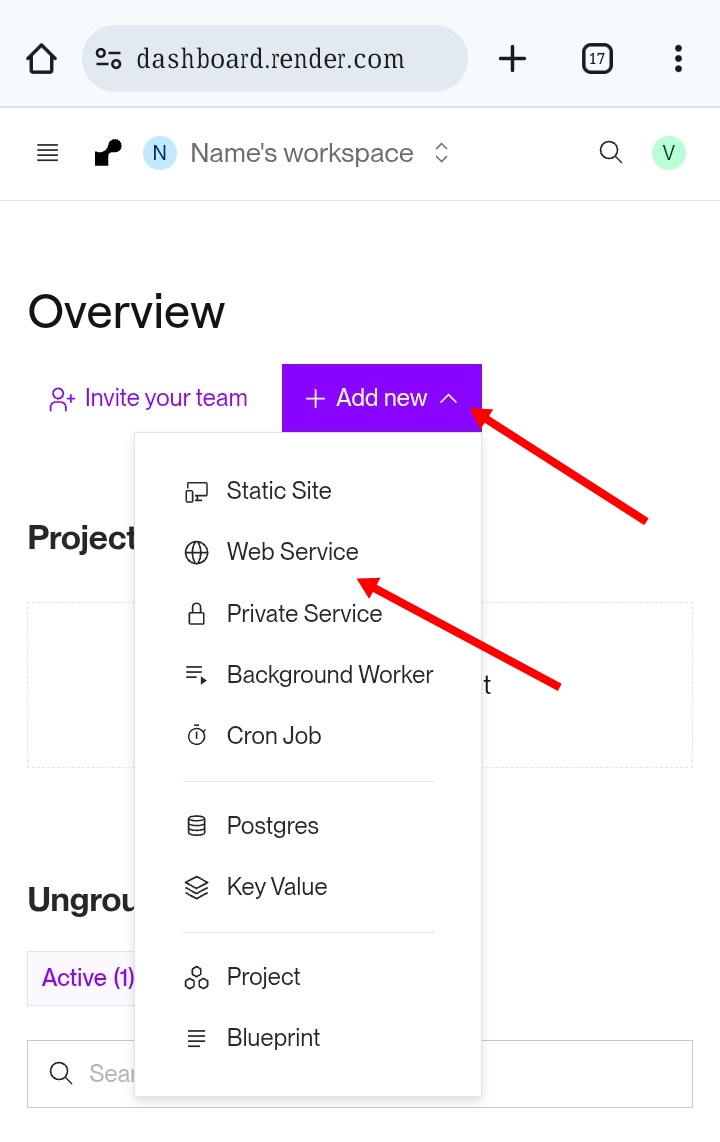Show the open tabs switcher

coord(597,59)
